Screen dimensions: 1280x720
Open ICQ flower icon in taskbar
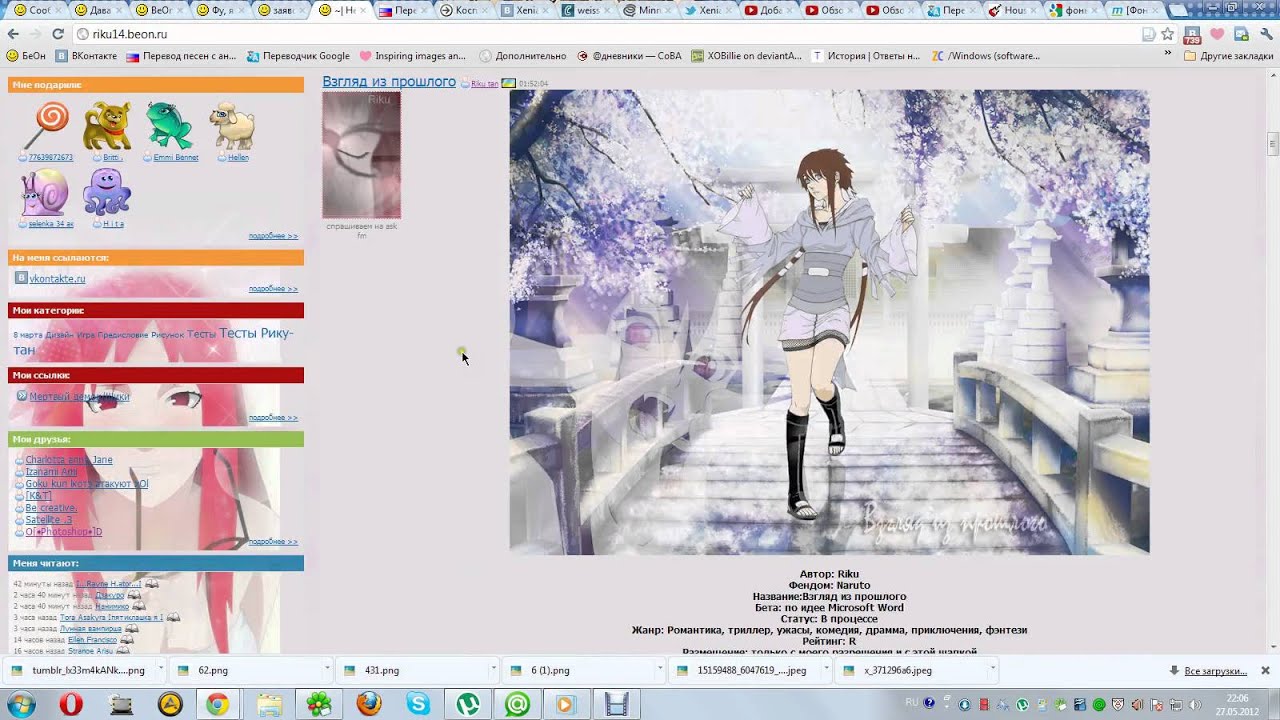pyautogui.click(x=319, y=704)
